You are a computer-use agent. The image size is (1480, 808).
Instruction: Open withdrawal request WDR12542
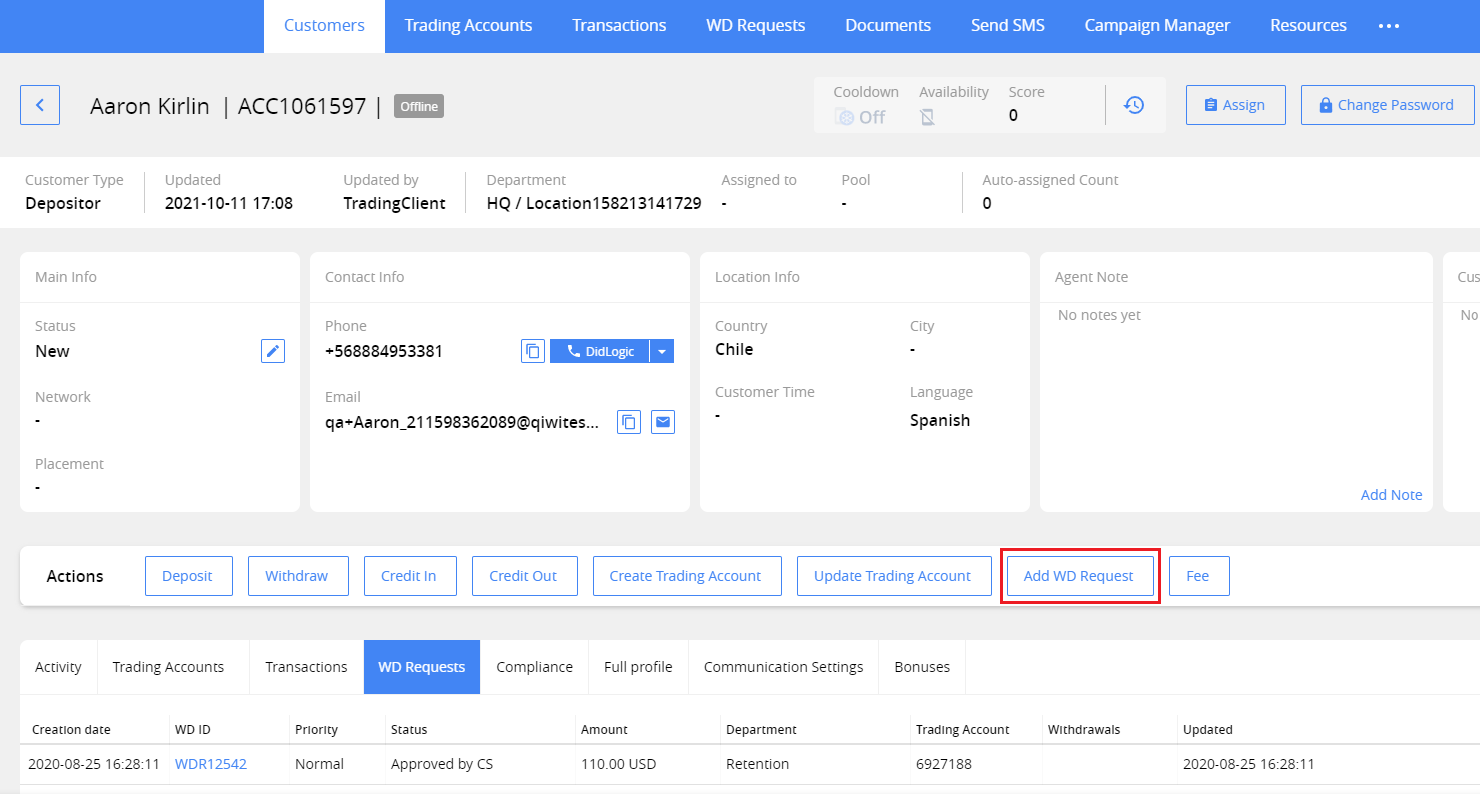tap(210, 763)
